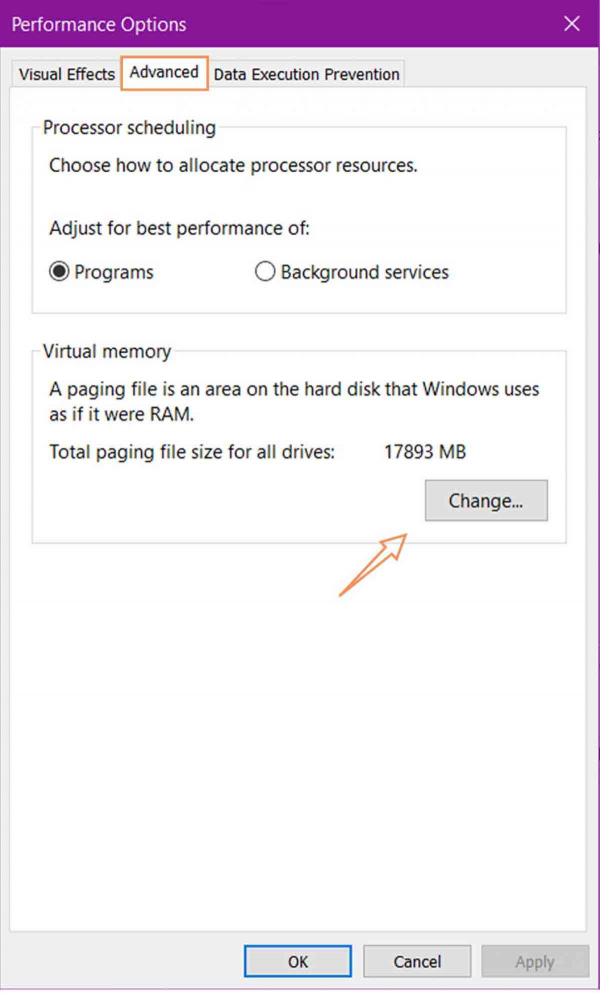This screenshot has height=993, width=600.
Task: Confirm settings with the OK button
Action: pyautogui.click(x=298, y=962)
